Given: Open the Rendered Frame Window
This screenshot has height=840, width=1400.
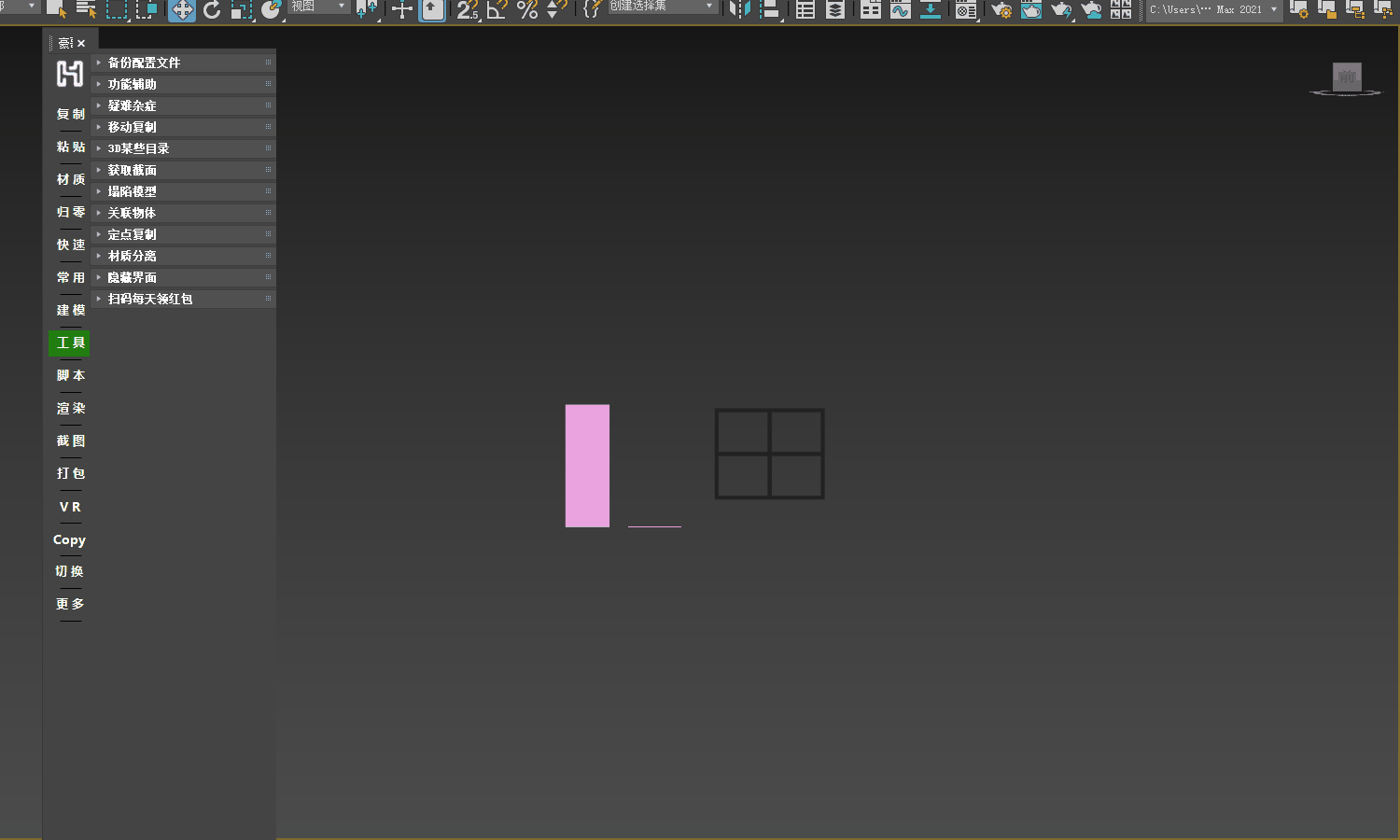Looking at the screenshot, I should [x=1031, y=9].
